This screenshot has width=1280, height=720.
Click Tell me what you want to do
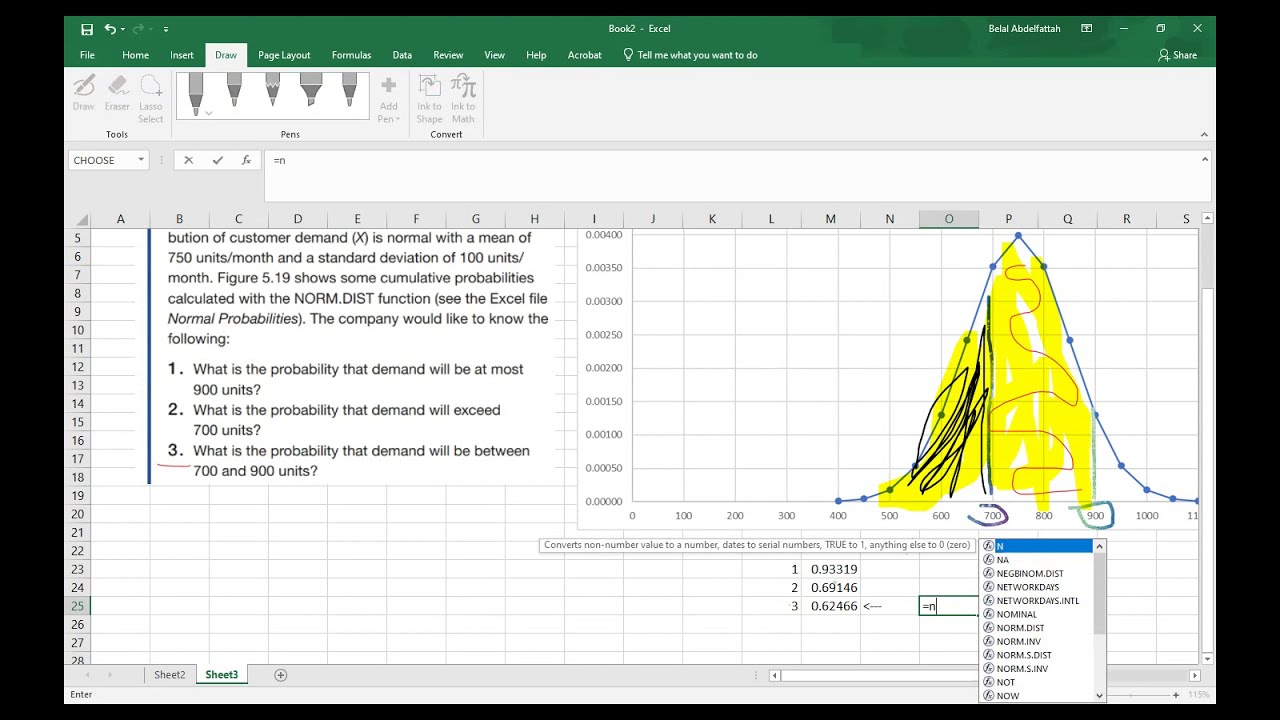(x=690, y=55)
